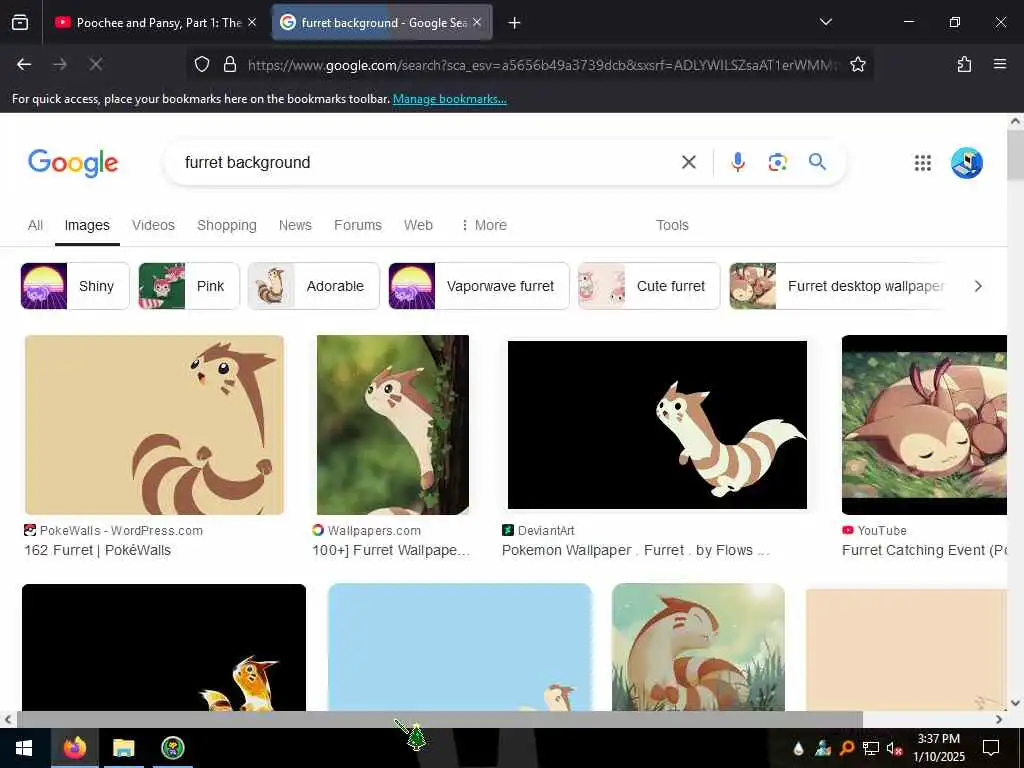Open Pokemon Wallpaper Furret by Flows link
1024x768 pixels.
pyautogui.click(x=635, y=551)
